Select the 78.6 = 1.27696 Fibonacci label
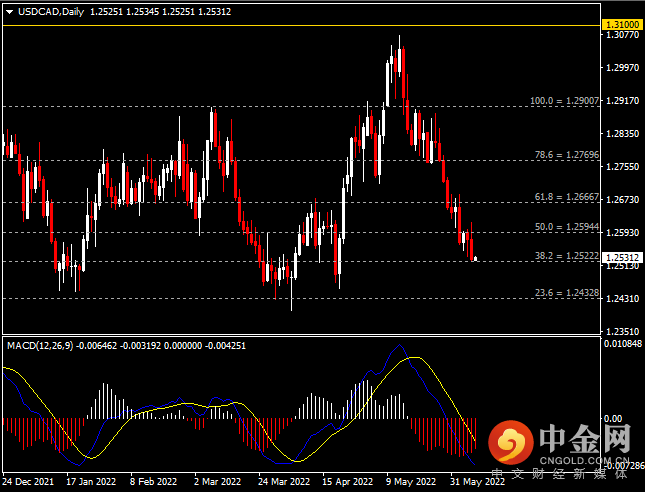The image size is (645, 492). pos(567,155)
